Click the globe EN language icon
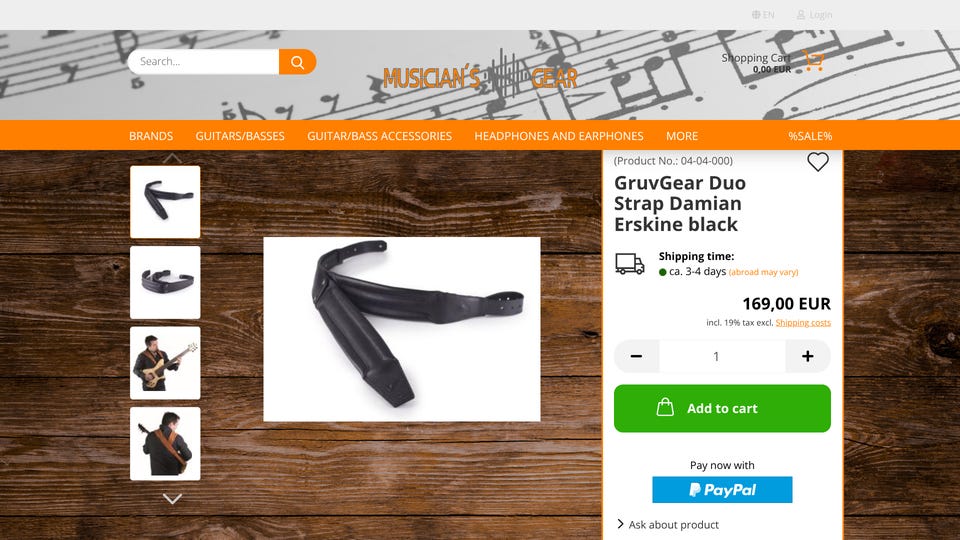 (756, 15)
